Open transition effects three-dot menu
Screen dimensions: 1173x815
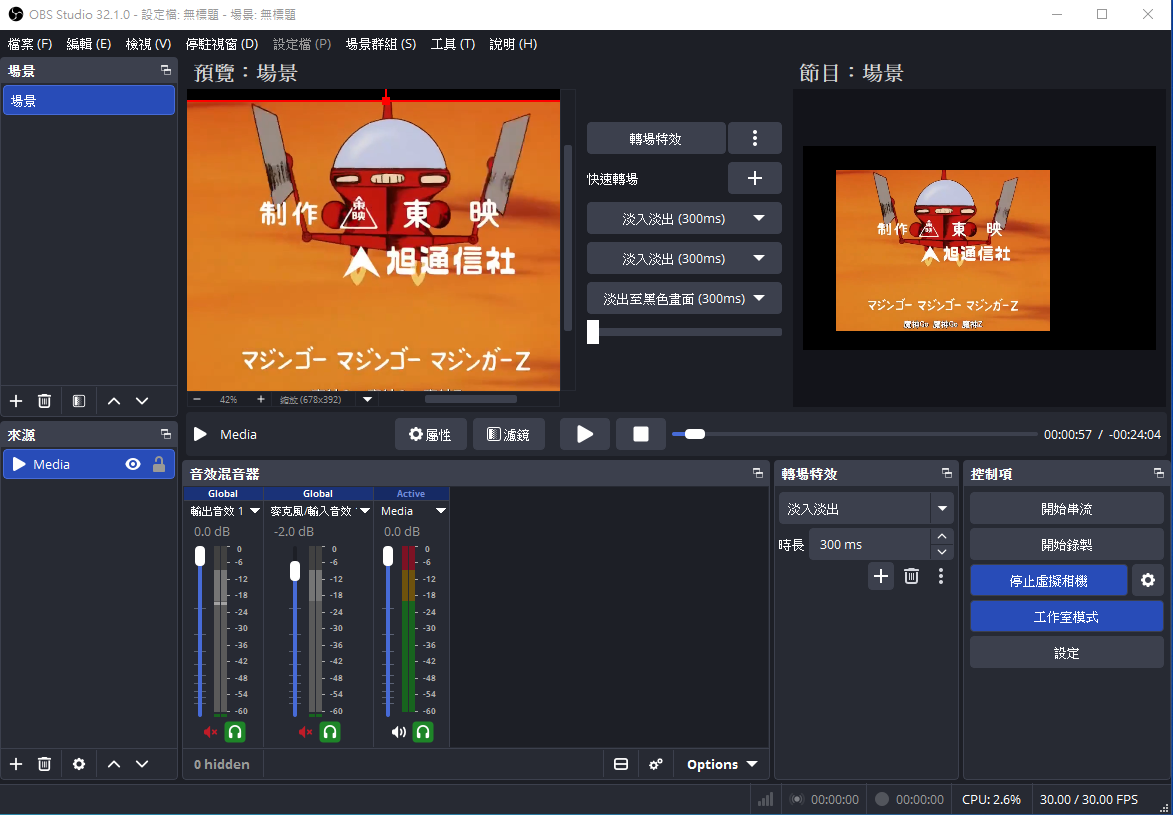click(755, 138)
